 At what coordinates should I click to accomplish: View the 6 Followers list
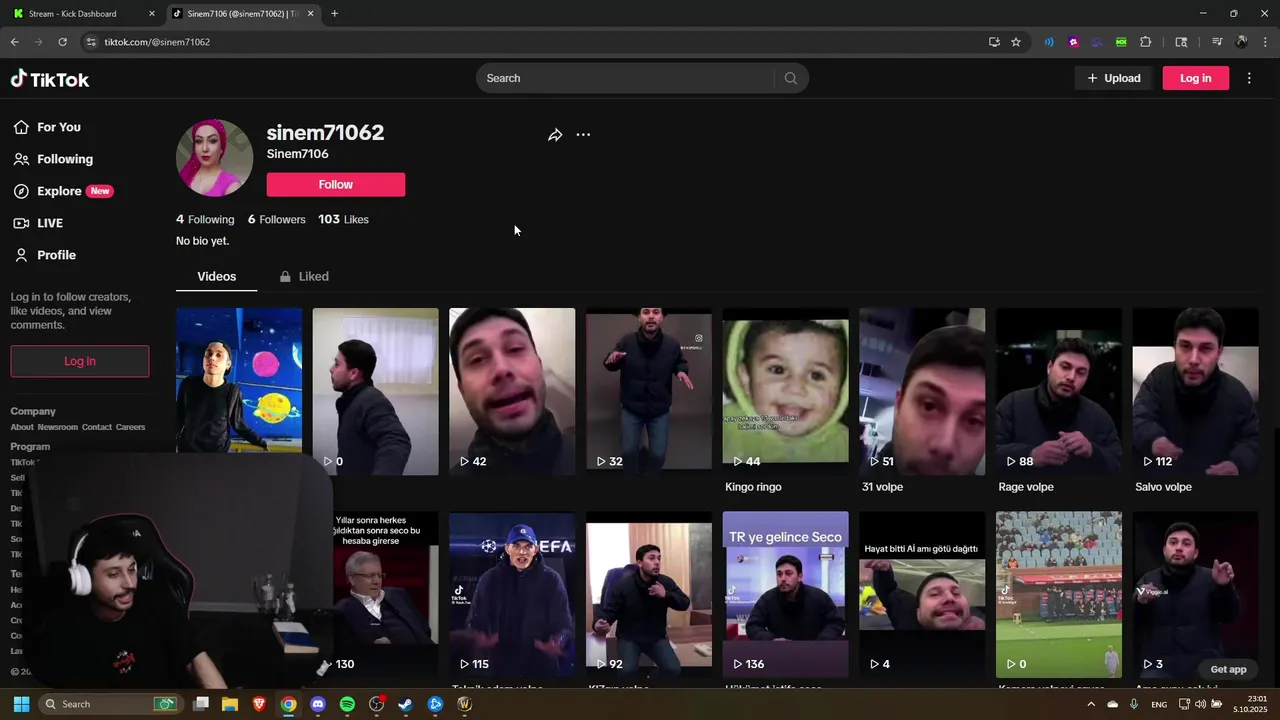277,219
